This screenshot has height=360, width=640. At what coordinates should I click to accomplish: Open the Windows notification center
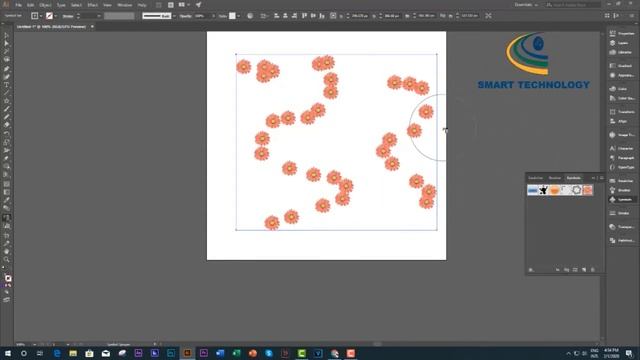629,353
